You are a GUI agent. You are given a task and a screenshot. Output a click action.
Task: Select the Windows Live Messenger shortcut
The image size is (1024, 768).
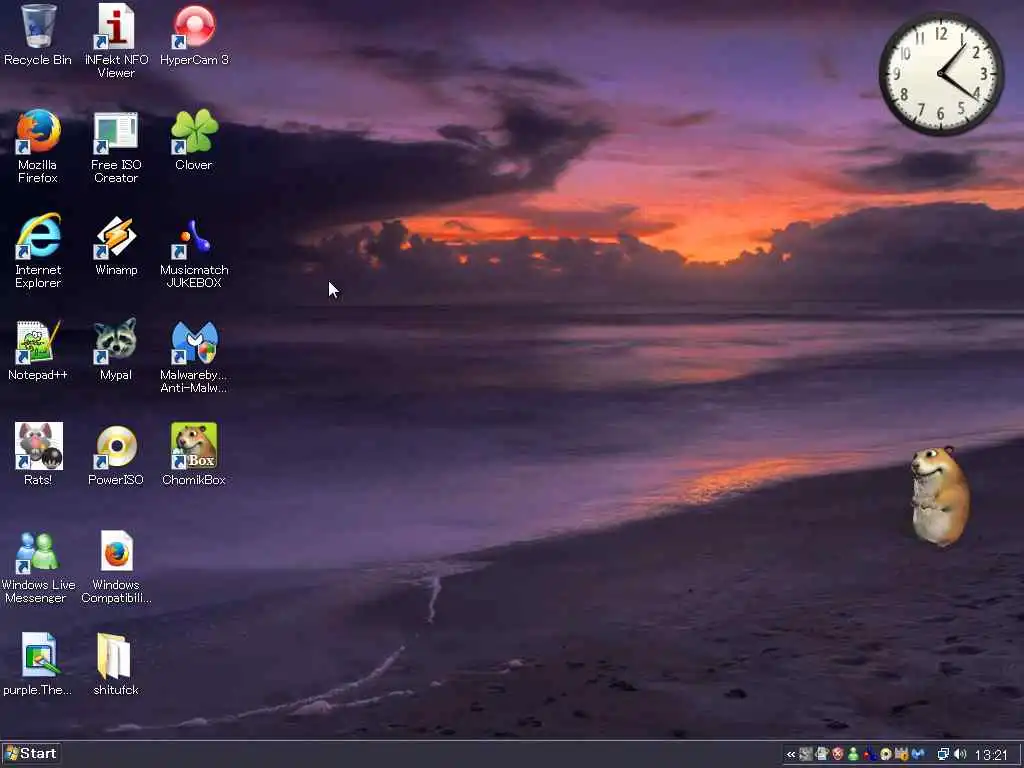pyautogui.click(x=38, y=567)
